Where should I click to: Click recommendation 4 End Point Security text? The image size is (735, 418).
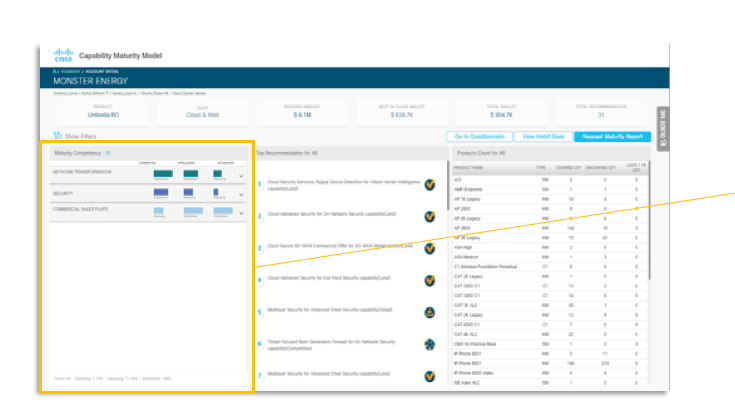[329, 278]
